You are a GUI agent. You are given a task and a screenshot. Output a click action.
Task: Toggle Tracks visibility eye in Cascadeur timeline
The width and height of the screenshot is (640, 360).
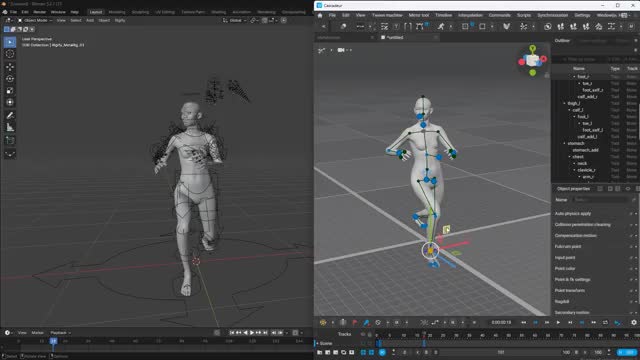362,334
